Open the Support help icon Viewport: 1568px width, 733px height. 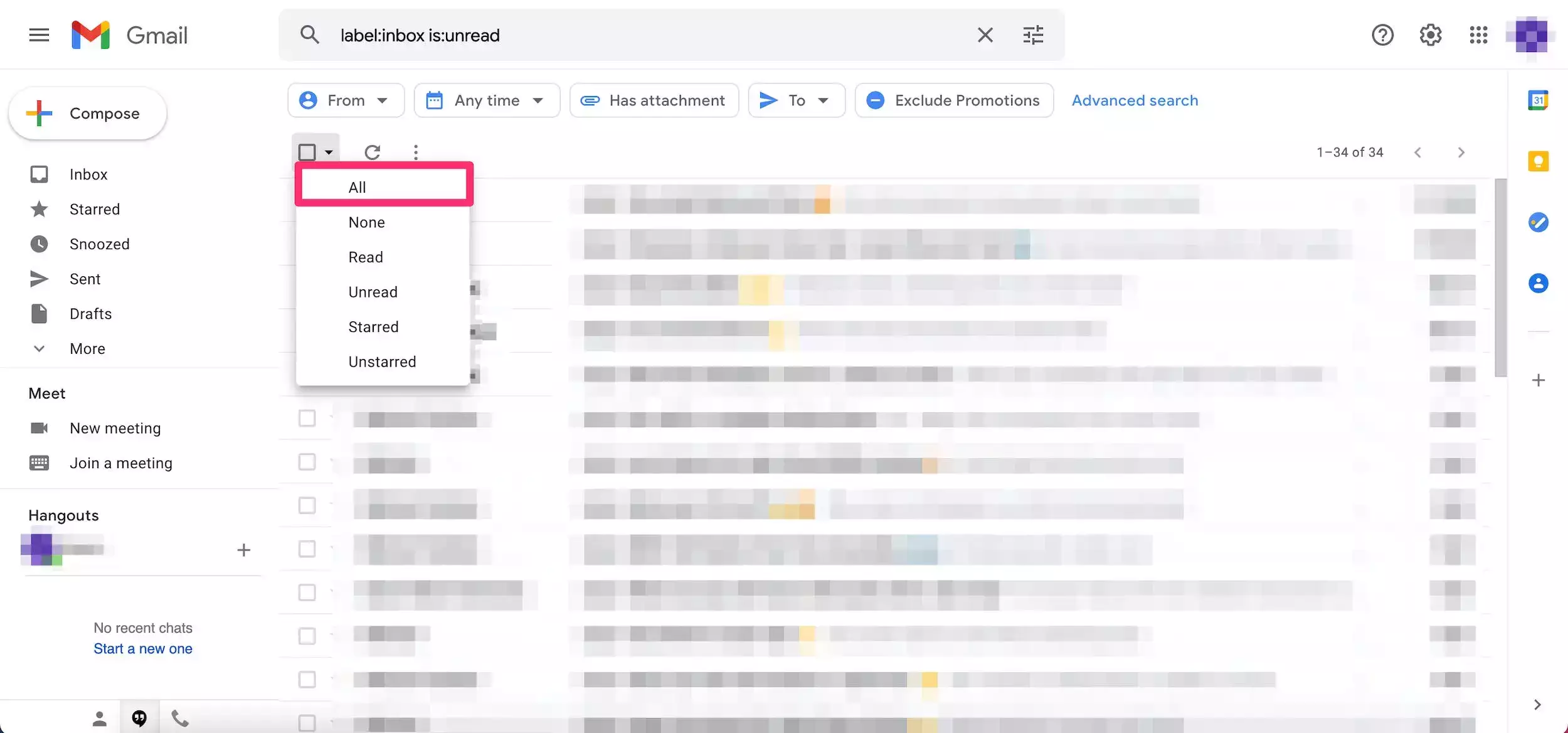pyautogui.click(x=1382, y=35)
